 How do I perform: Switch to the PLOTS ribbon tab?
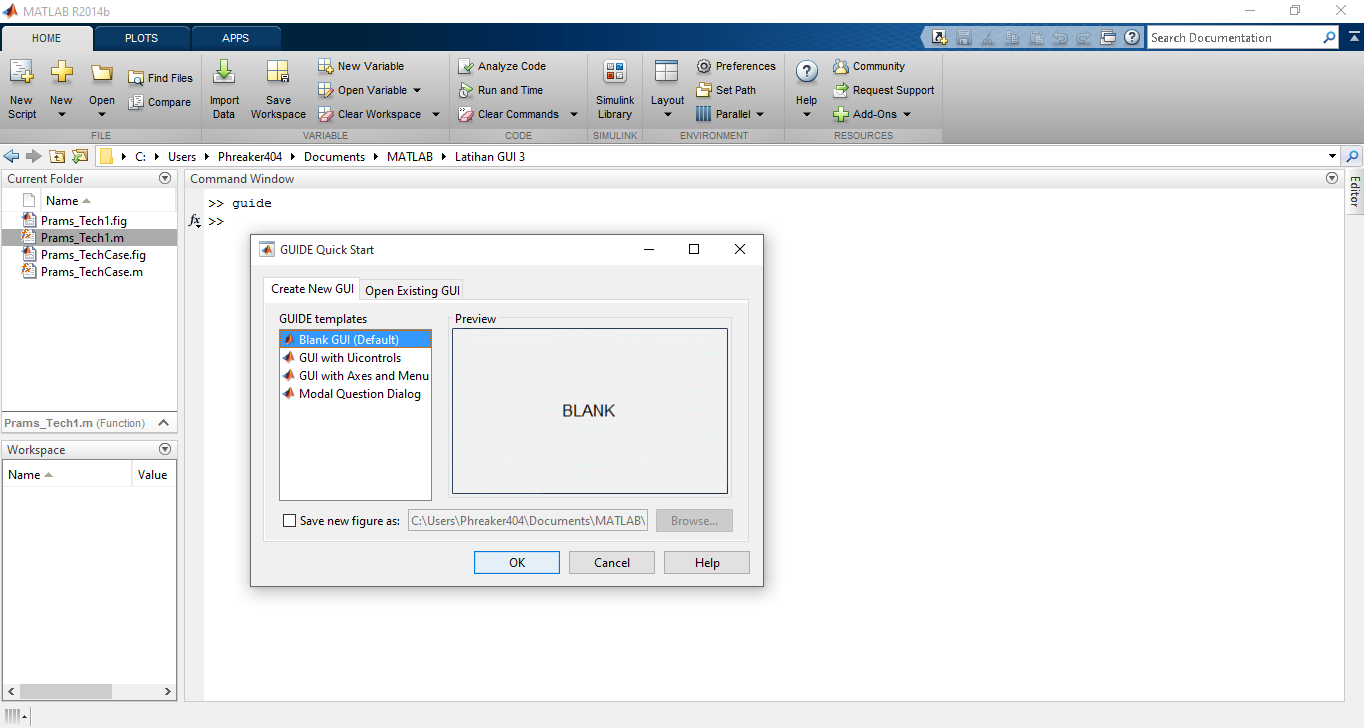[x=141, y=37]
